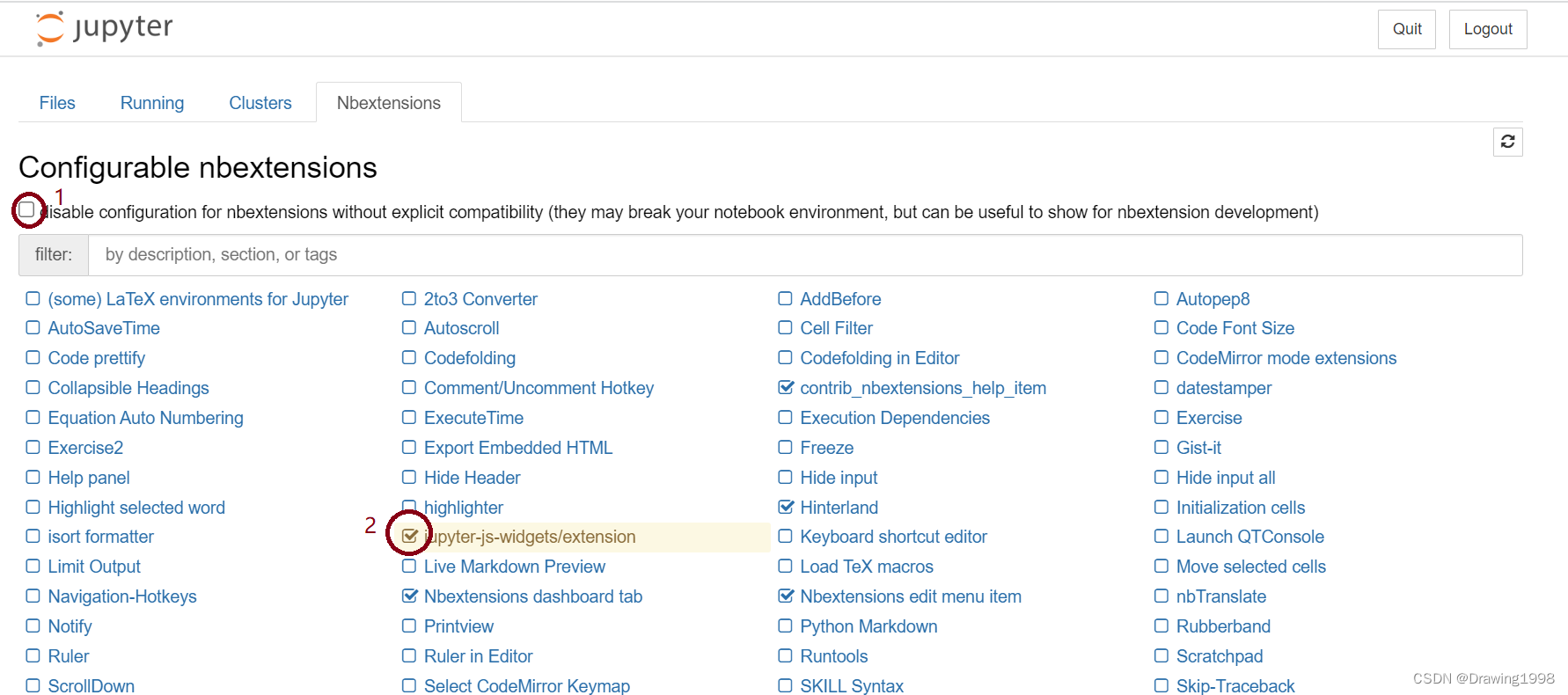Viewport: 1568px width, 695px height.
Task: Select the CodeMirror mode extensions link
Action: pos(1286,358)
